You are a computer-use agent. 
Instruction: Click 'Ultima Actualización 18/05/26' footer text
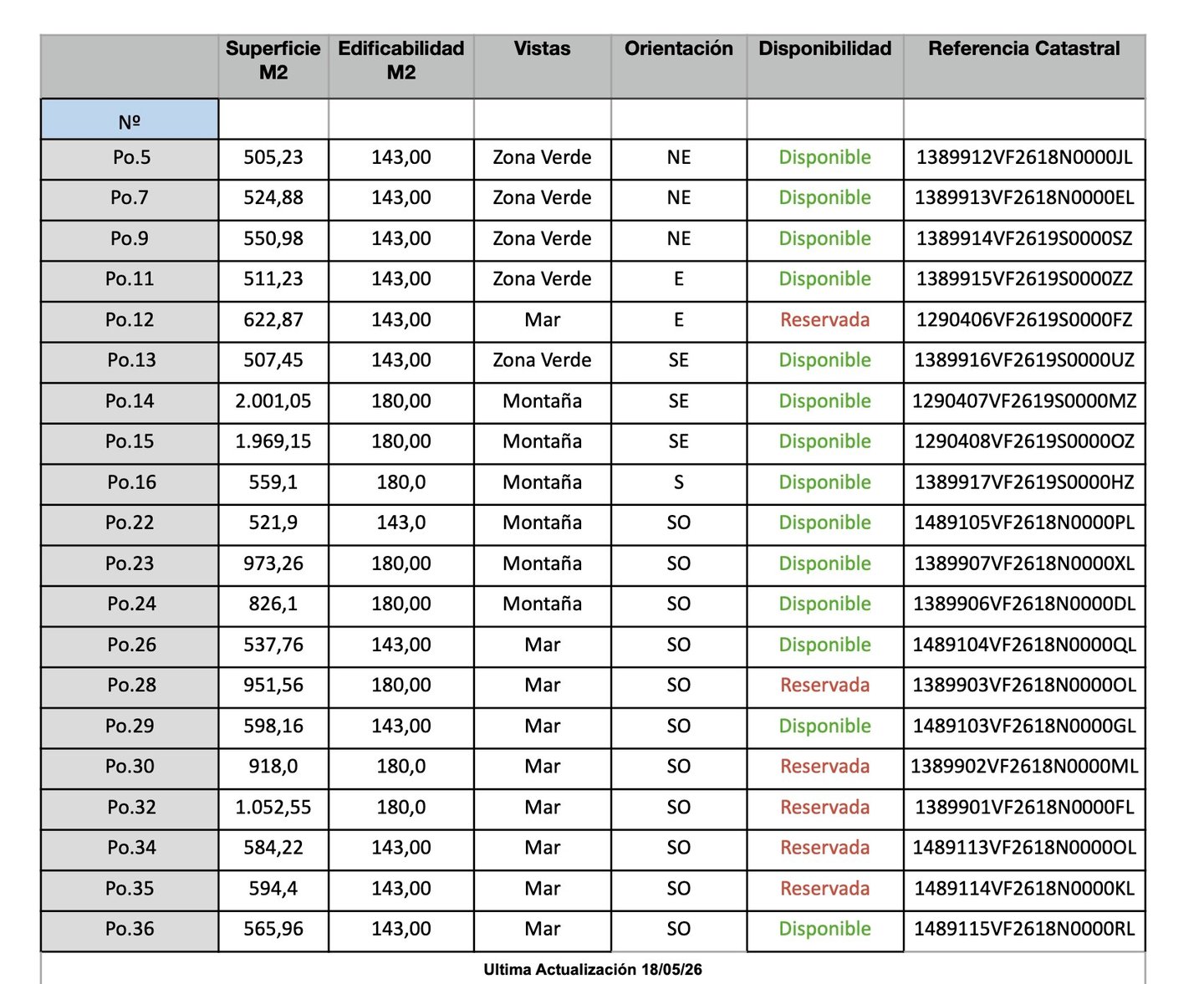[593, 969]
